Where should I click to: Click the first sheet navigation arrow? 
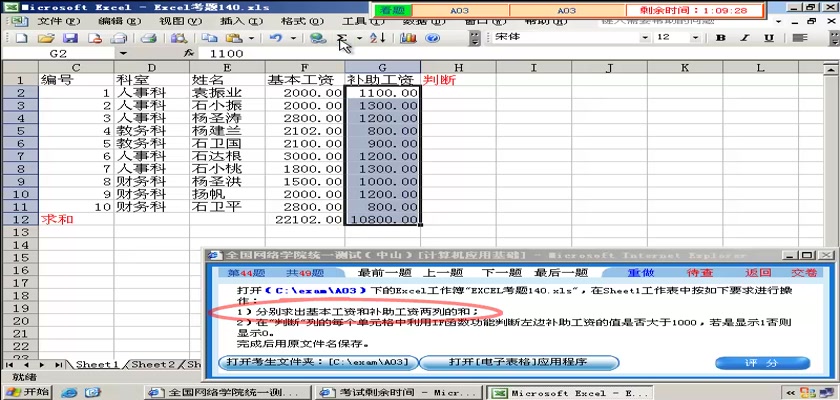(x=9, y=365)
